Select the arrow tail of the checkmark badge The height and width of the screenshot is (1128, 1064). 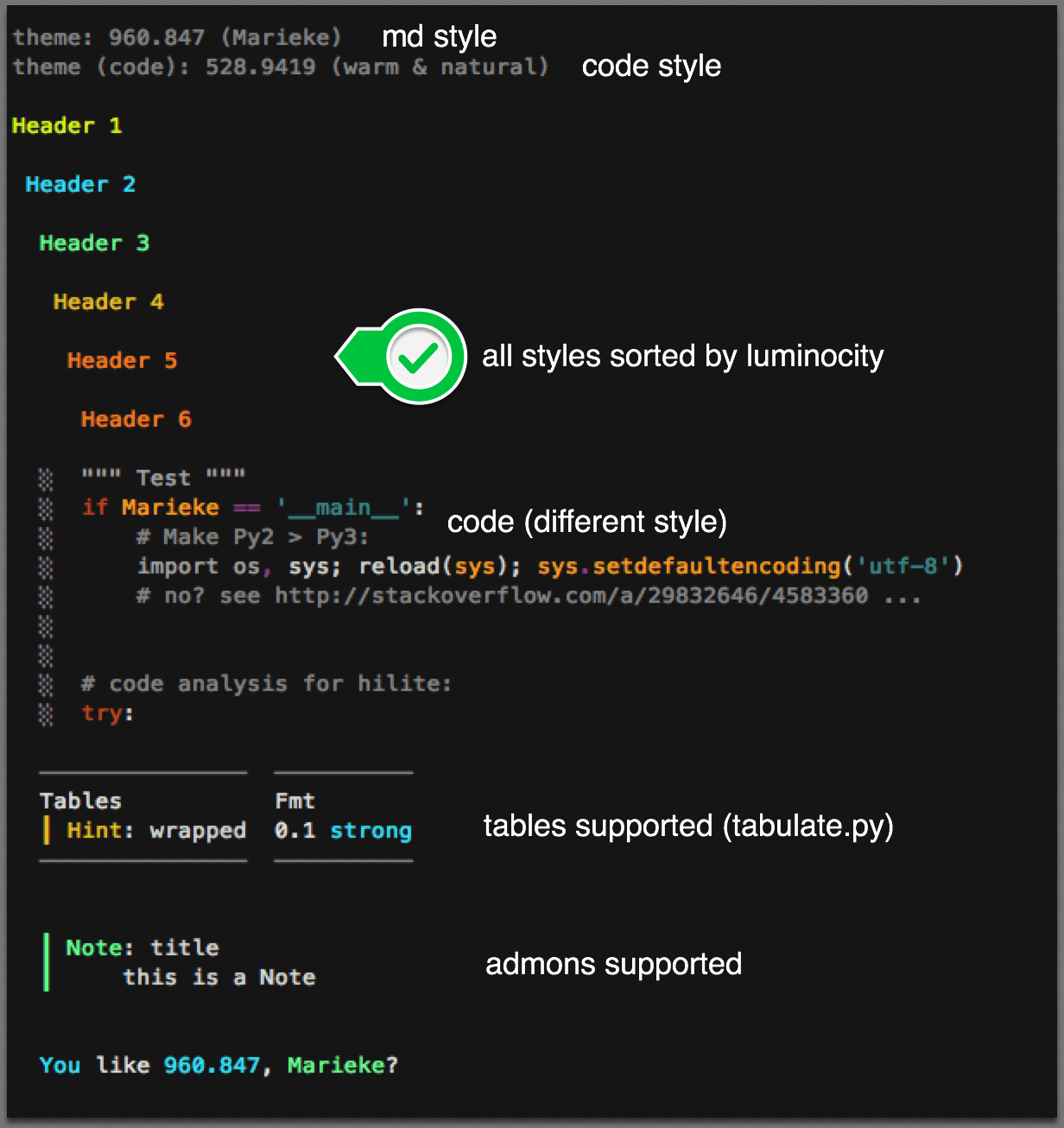point(356,355)
